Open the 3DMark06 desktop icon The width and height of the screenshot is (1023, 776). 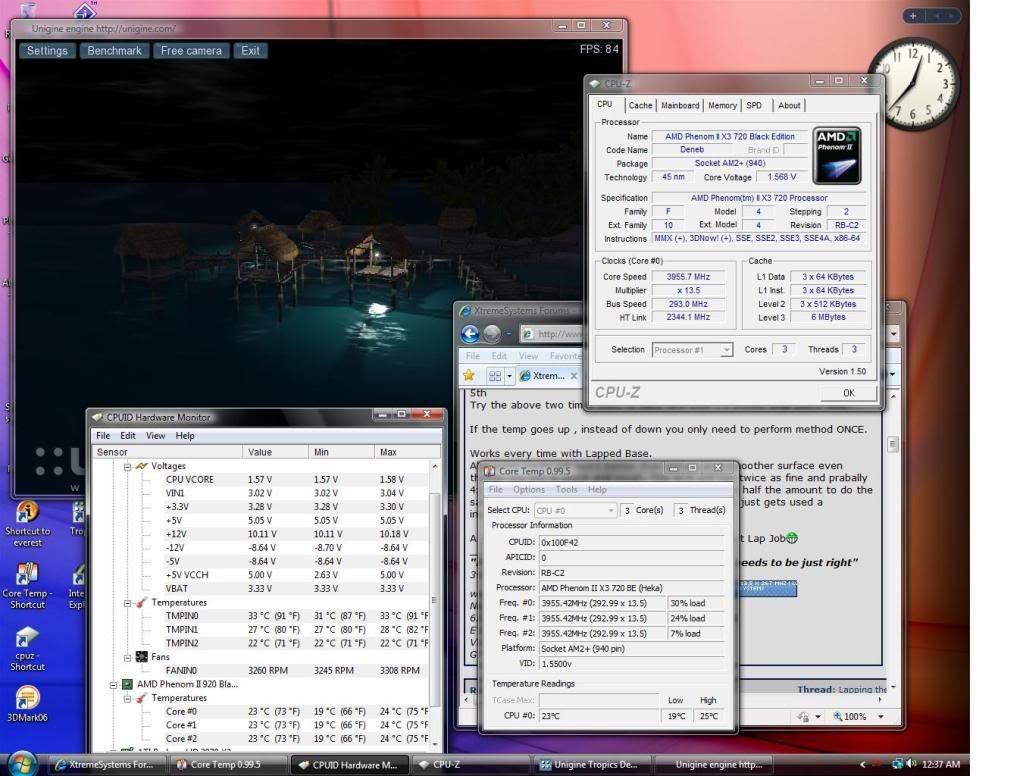(x=27, y=704)
